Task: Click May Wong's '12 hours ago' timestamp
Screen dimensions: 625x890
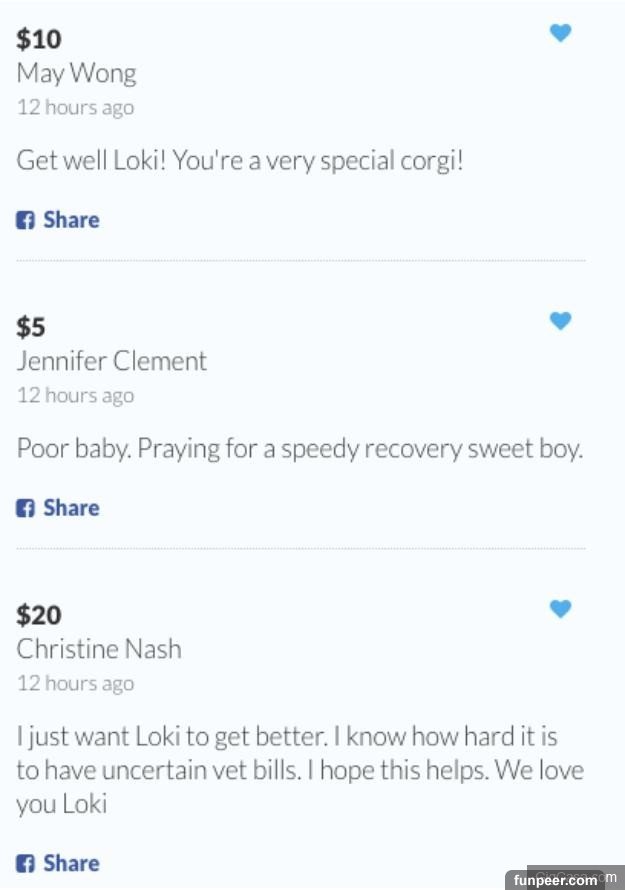Action: click(x=75, y=107)
